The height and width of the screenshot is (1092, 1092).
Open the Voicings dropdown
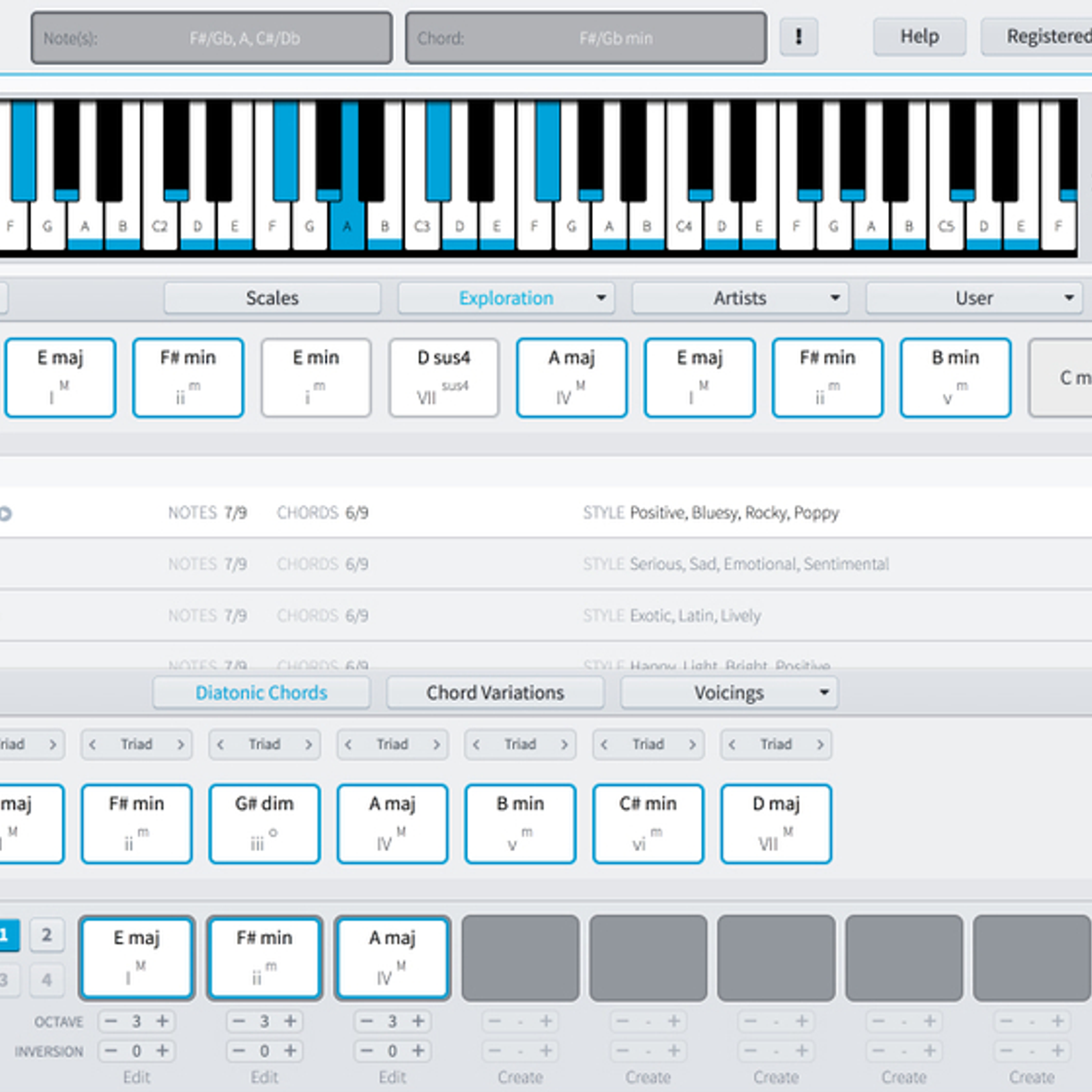(729, 693)
